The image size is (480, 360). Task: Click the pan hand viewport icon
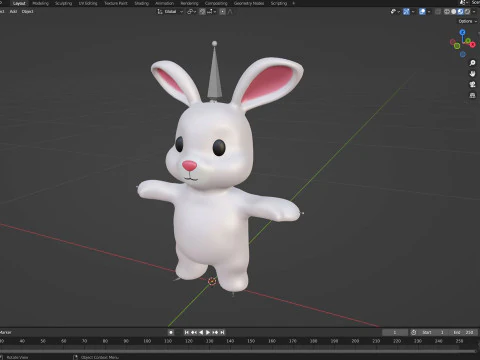472,73
